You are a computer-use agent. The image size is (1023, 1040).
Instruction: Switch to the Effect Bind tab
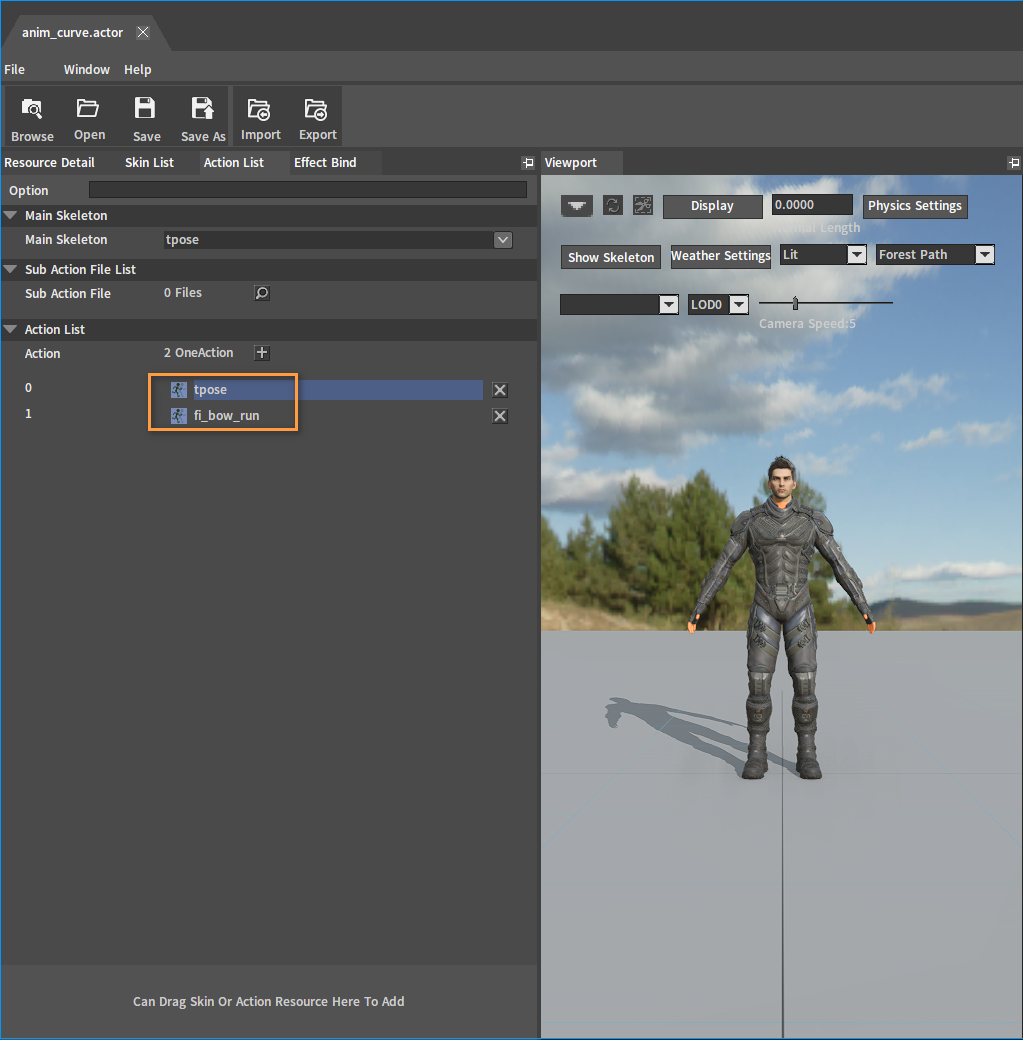[x=325, y=162]
